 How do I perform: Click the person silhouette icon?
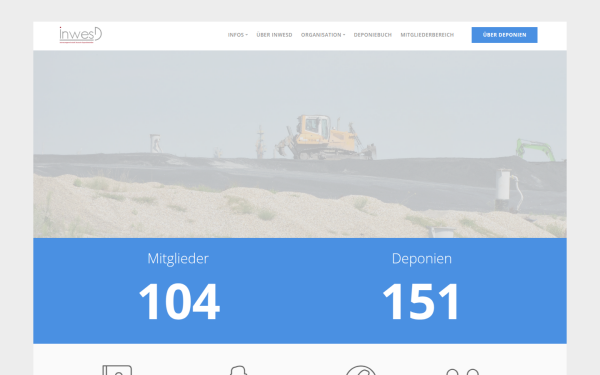click(238, 370)
